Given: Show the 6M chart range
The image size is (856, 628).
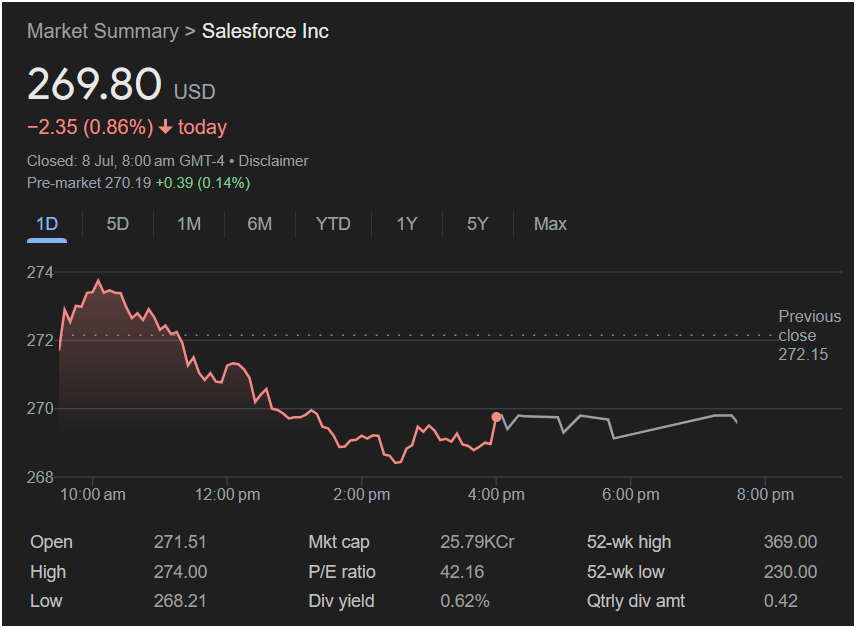Looking at the screenshot, I should (259, 224).
